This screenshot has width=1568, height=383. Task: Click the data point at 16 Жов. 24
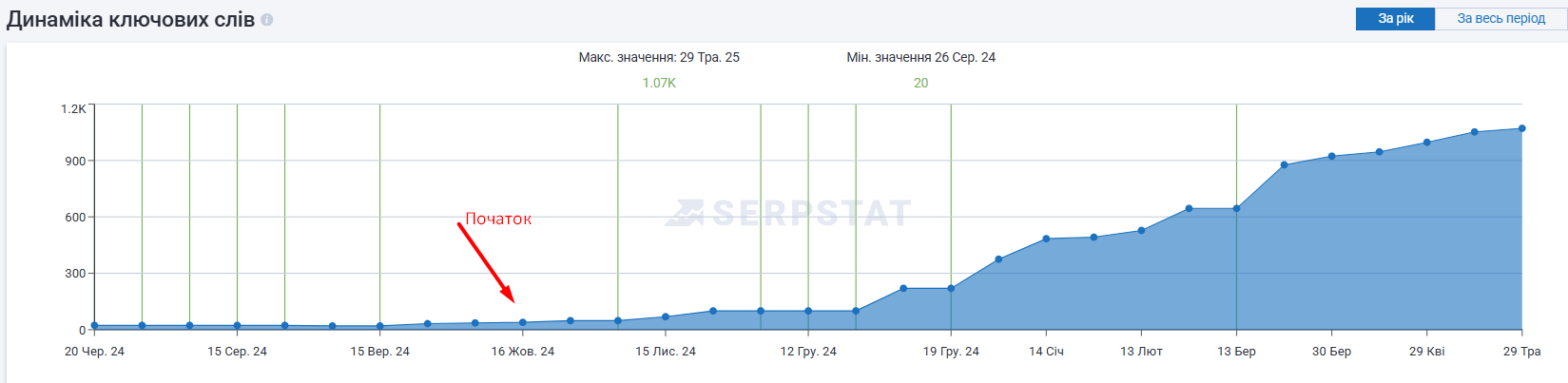[x=523, y=323]
